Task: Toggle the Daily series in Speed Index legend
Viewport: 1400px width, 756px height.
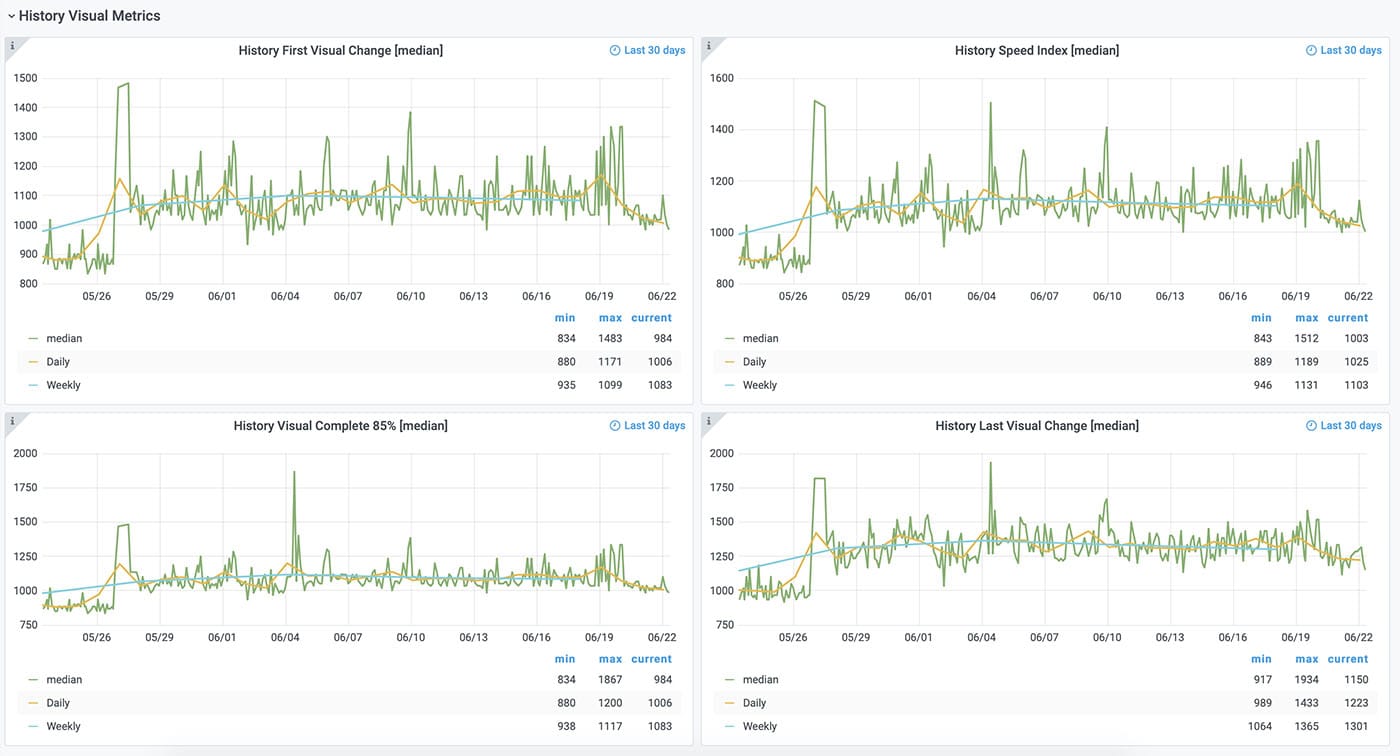Action: (753, 361)
